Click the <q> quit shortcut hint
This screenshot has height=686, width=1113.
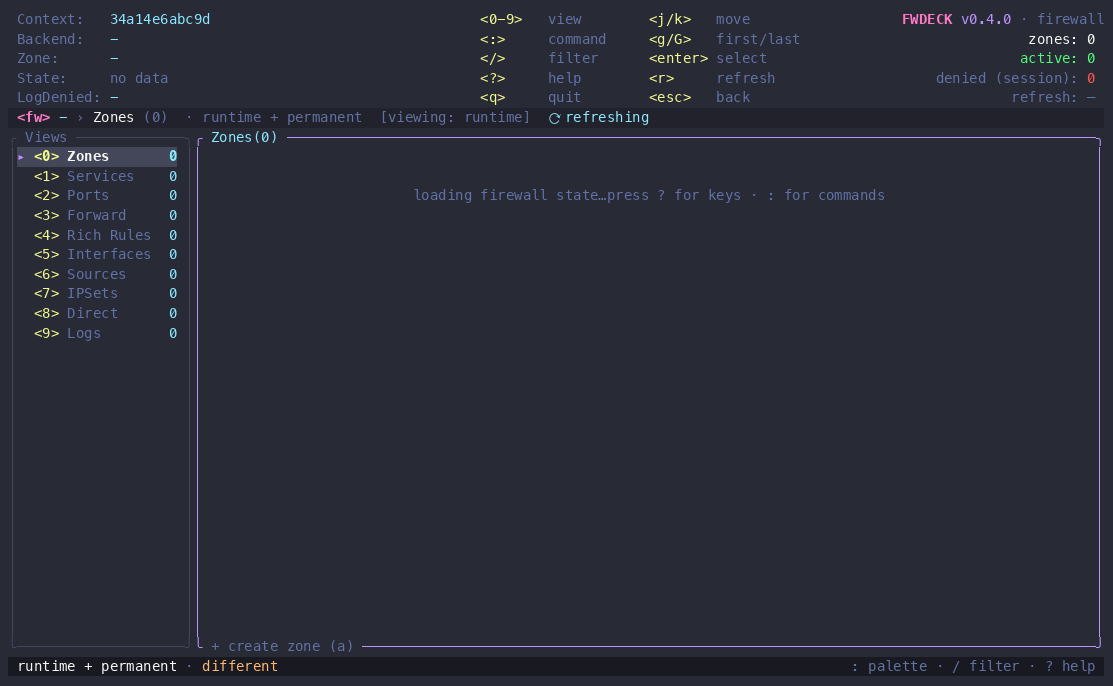coord(530,97)
